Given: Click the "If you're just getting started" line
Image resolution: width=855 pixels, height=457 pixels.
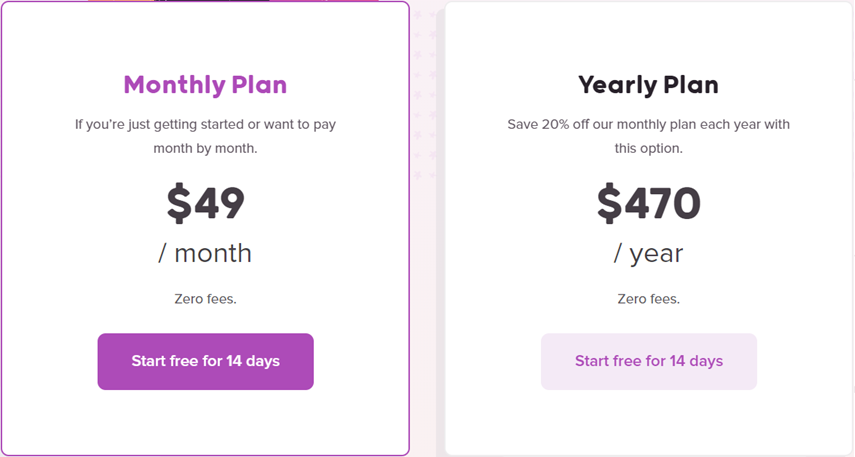Looking at the screenshot, I should pos(205,125).
